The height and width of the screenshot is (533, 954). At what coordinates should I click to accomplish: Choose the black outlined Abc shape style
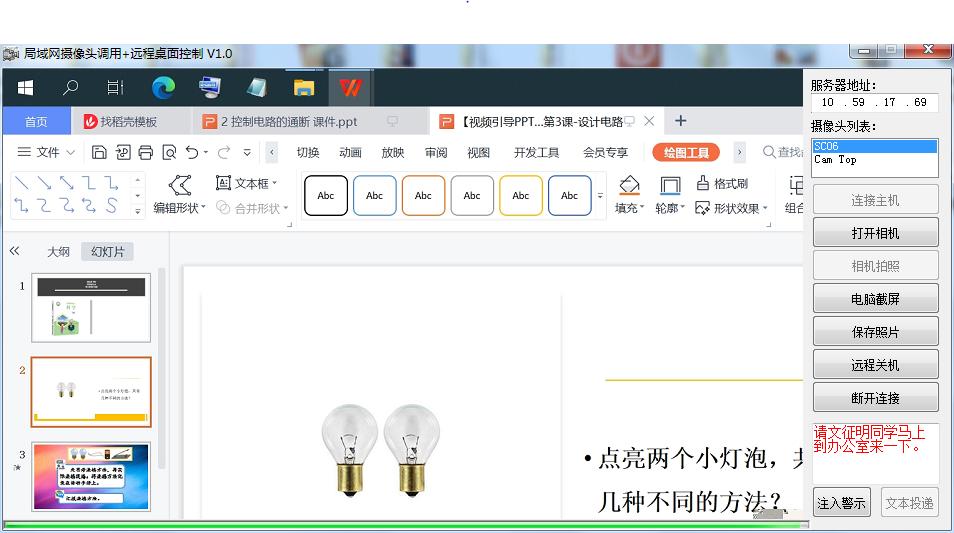pos(326,195)
